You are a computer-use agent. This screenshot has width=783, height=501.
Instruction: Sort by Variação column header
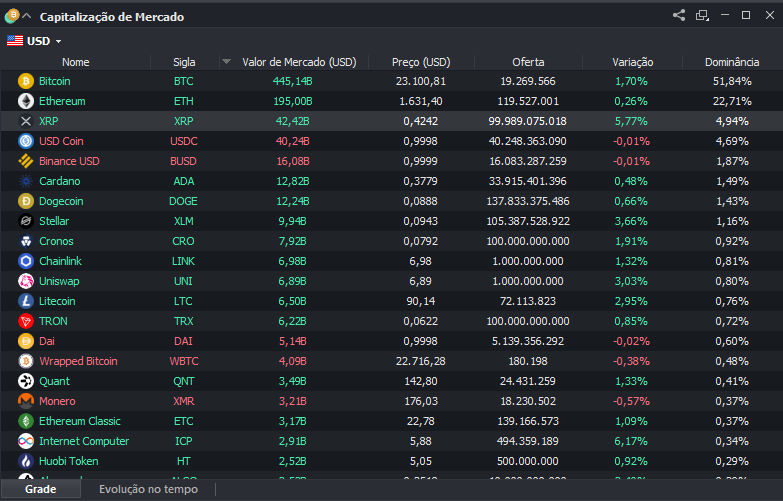click(x=632, y=62)
